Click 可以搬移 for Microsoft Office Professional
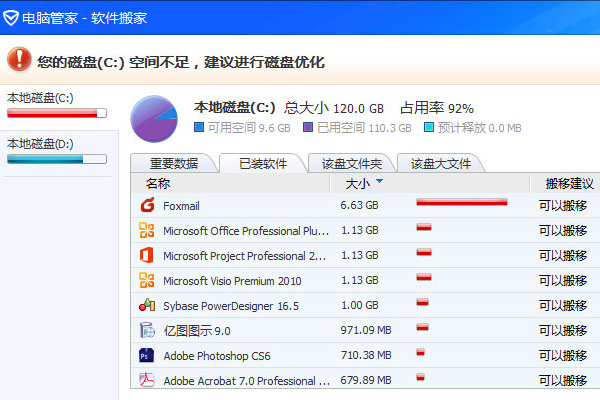 (x=563, y=230)
